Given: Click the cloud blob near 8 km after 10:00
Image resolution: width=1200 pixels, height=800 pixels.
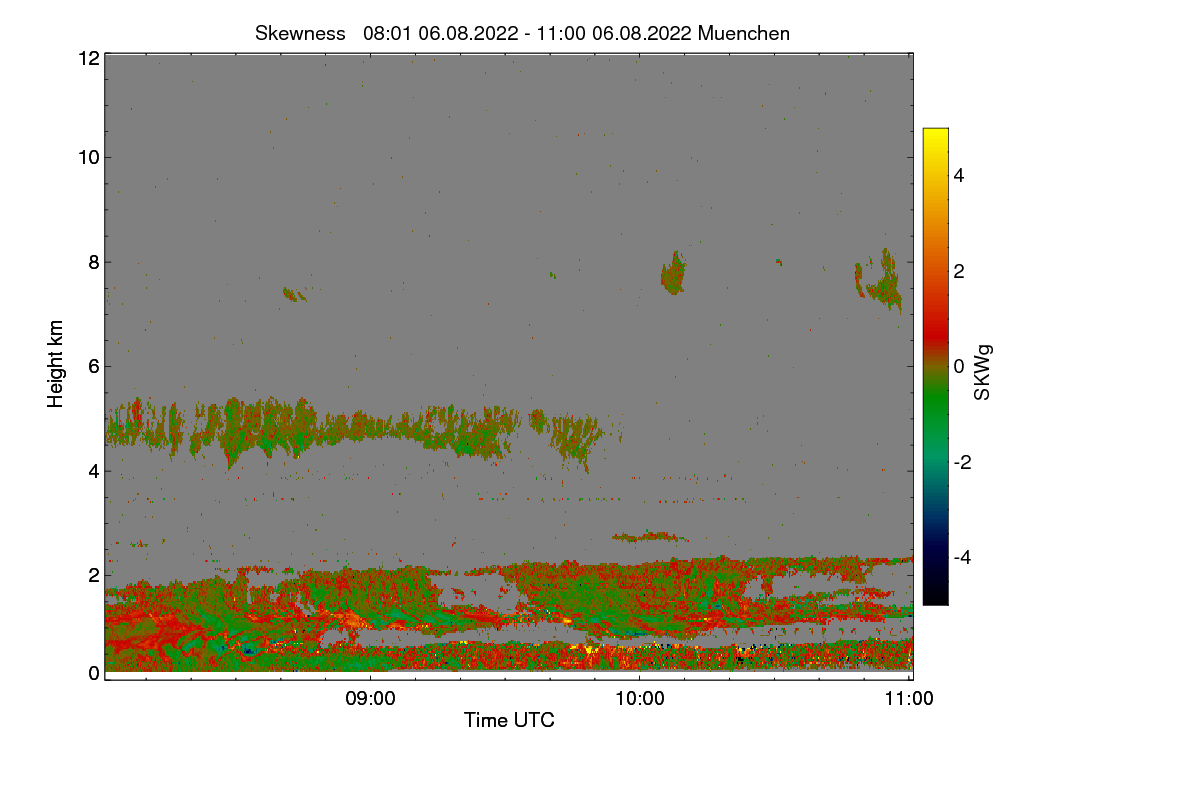Looking at the screenshot, I should pyautogui.click(x=674, y=273).
